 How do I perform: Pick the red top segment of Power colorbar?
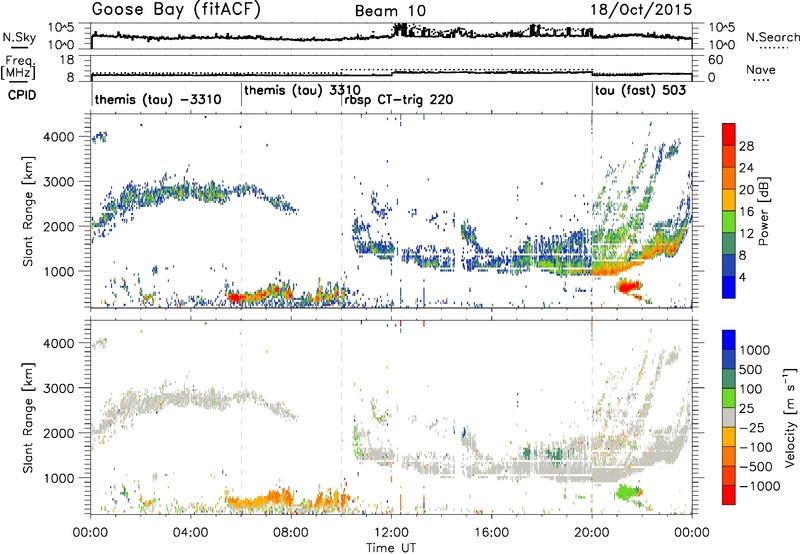click(x=729, y=134)
